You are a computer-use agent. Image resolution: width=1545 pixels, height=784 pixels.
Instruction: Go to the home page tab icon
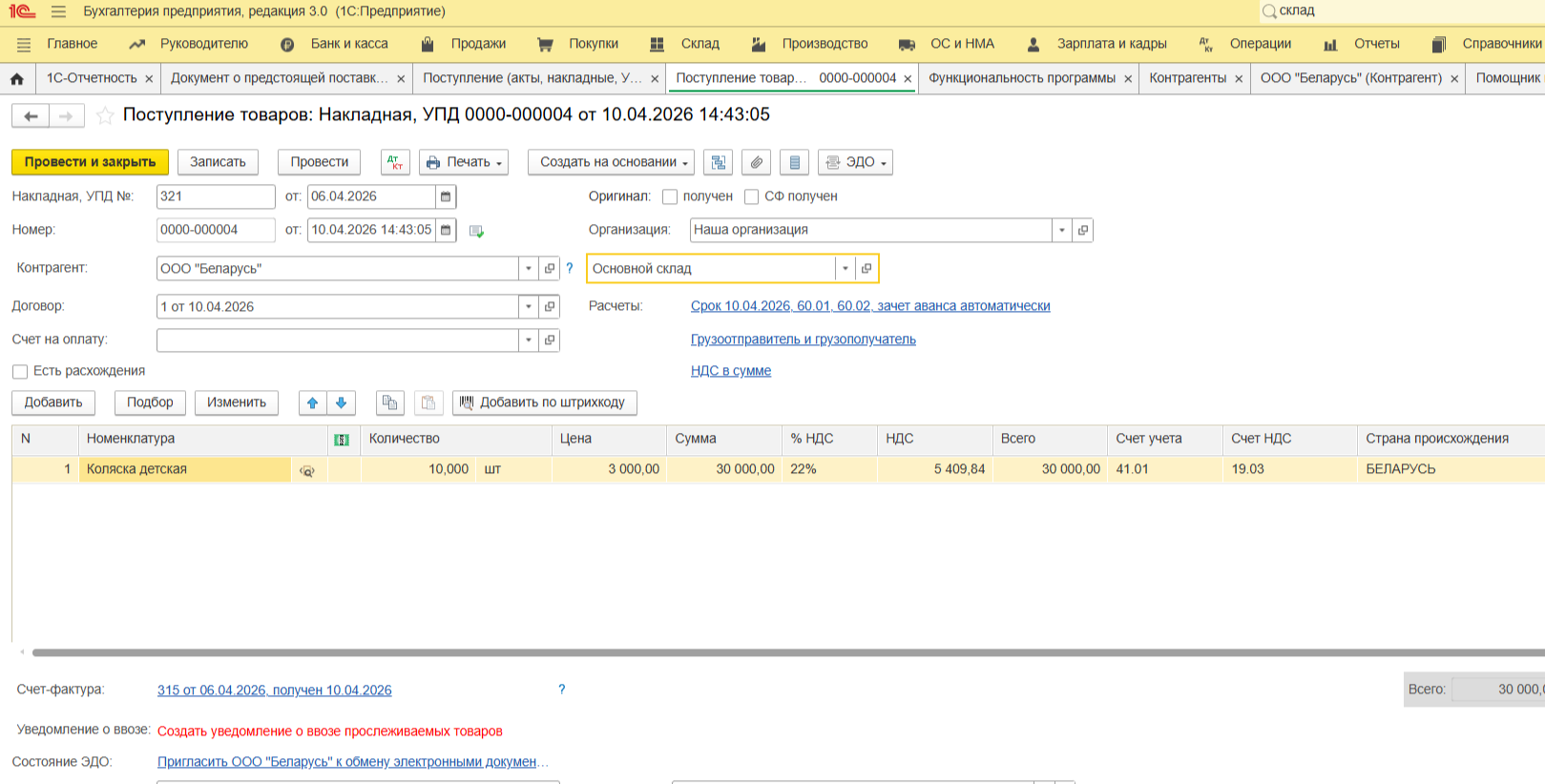(x=17, y=78)
